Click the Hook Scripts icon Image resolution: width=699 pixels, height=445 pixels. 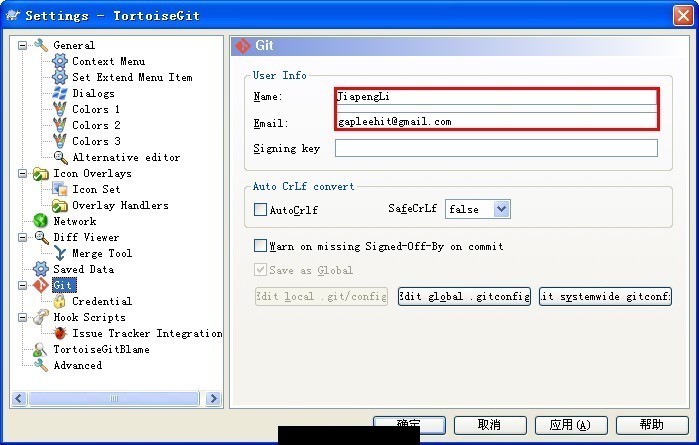point(41,317)
